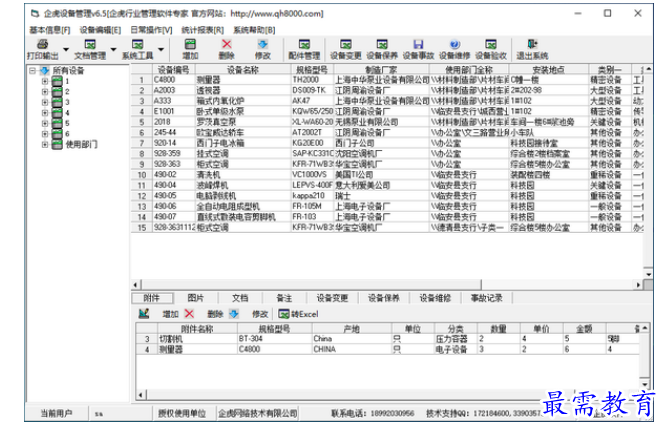Click device grid horizontal scrollbar thumb
664x435 pixels.
click(311, 285)
